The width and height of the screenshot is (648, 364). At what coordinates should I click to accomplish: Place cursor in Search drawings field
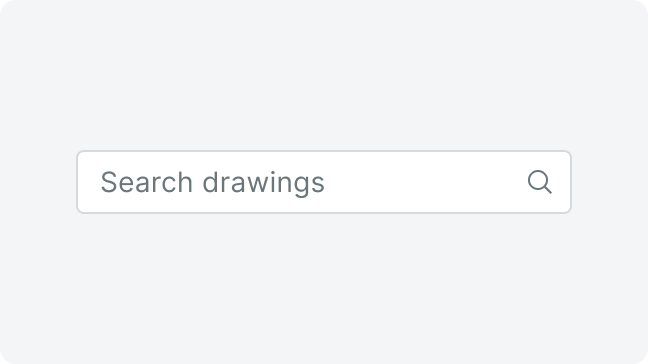[x=324, y=182]
